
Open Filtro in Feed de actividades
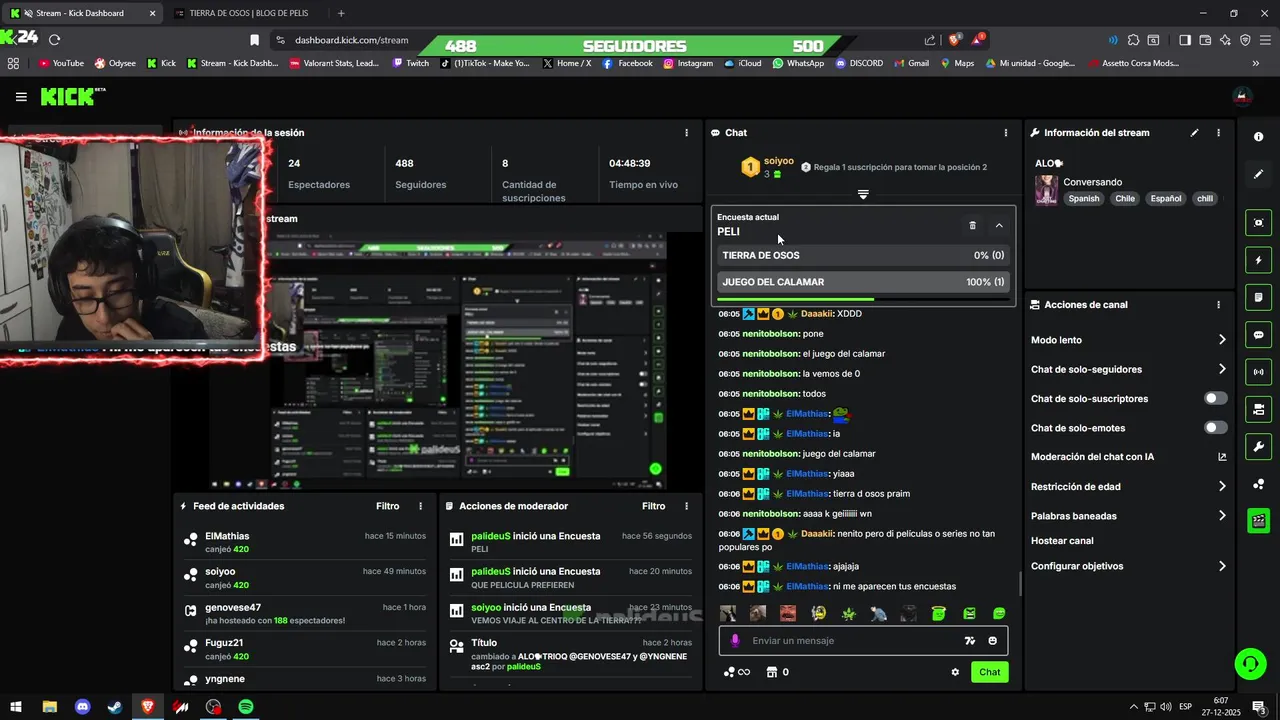[387, 506]
